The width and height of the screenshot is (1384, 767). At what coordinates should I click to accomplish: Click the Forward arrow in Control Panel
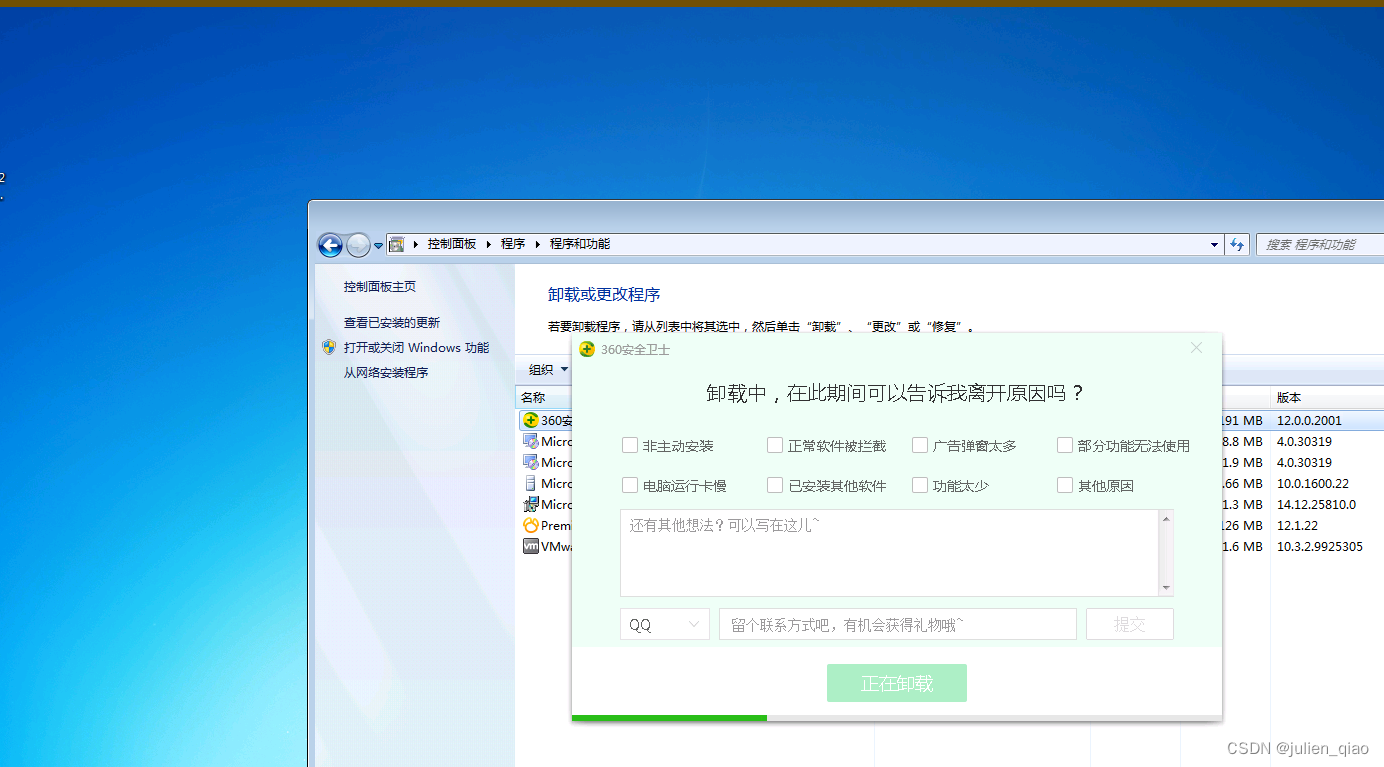click(358, 244)
